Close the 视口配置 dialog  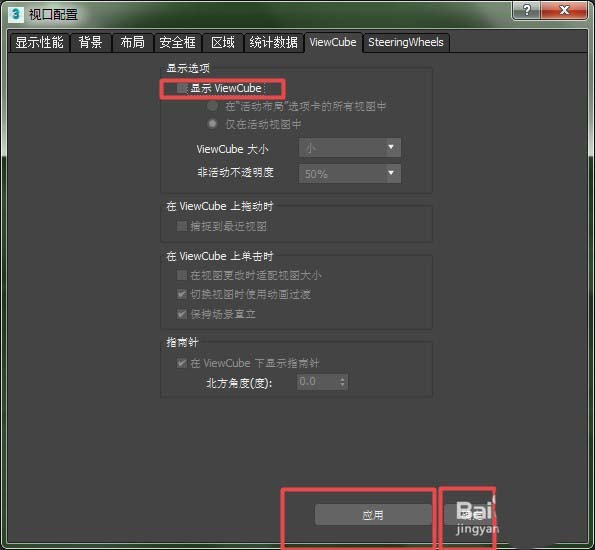coord(564,10)
